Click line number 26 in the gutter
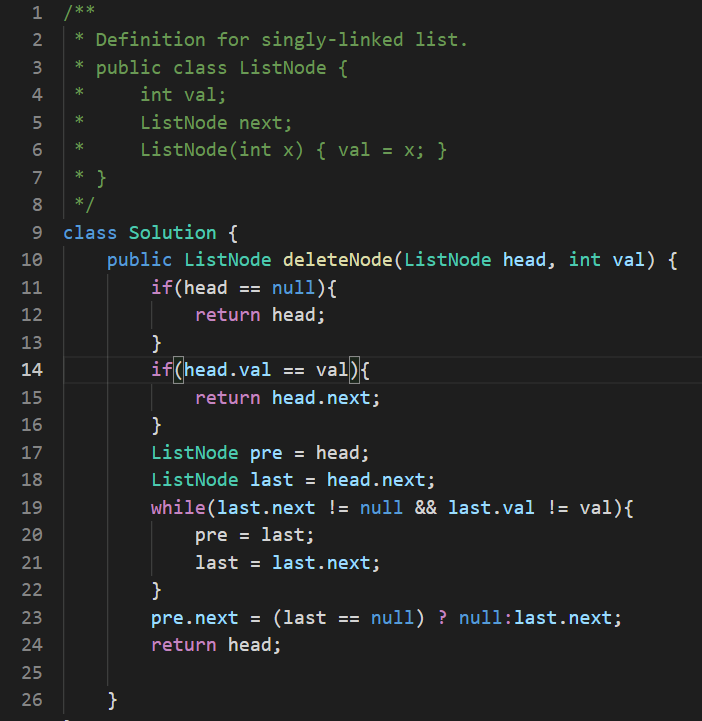Image resolution: width=702 pixels, height=721 pixels. 32,700
